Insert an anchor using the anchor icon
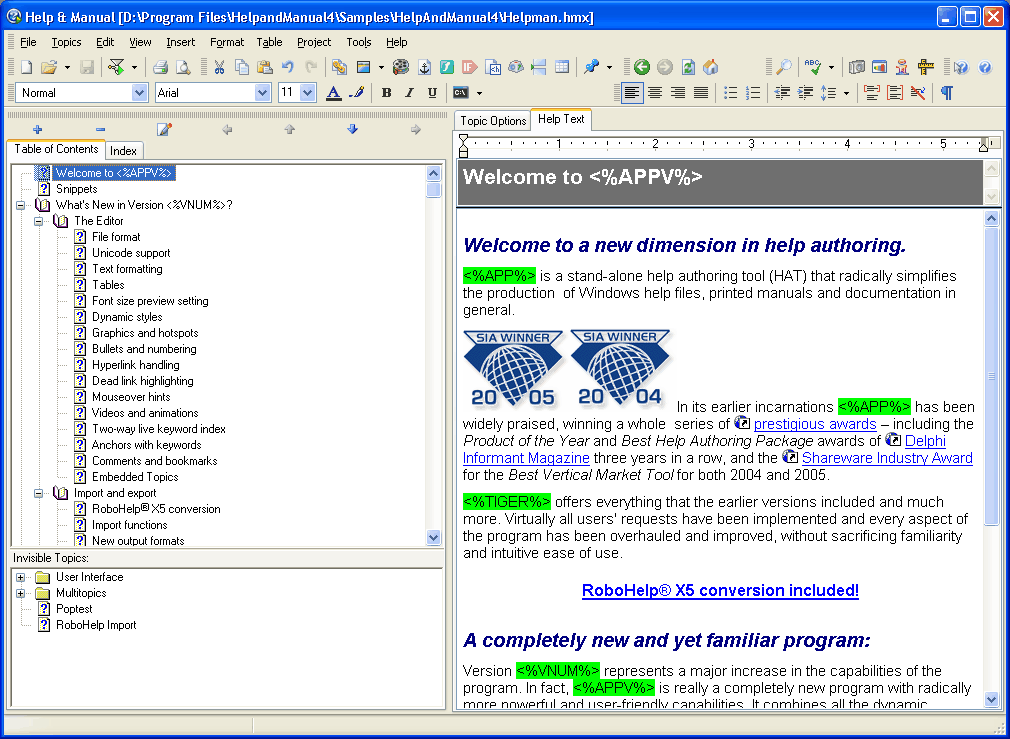This screenshot has height=739, width=1010. tap(424, 67)
